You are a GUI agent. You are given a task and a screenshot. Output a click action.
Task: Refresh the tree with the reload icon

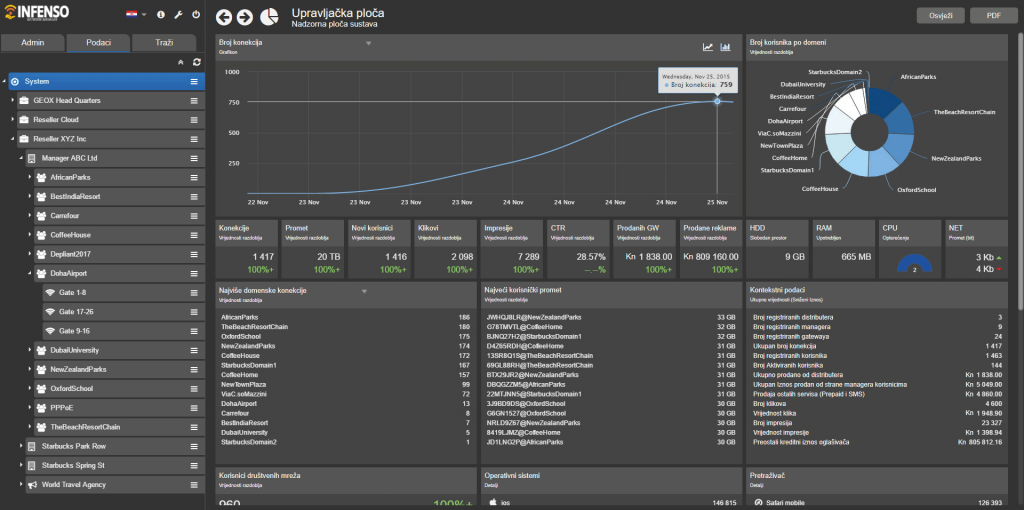(197, 62)
